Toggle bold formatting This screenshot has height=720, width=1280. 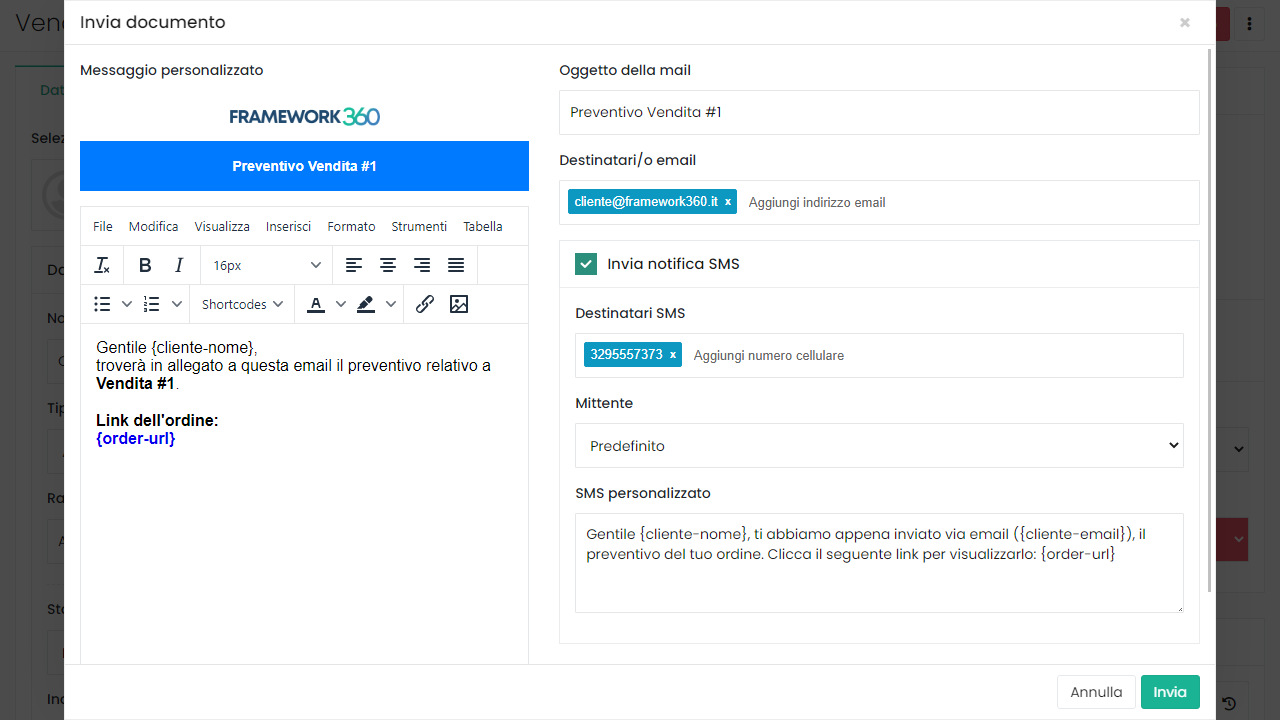click(145, 265)
